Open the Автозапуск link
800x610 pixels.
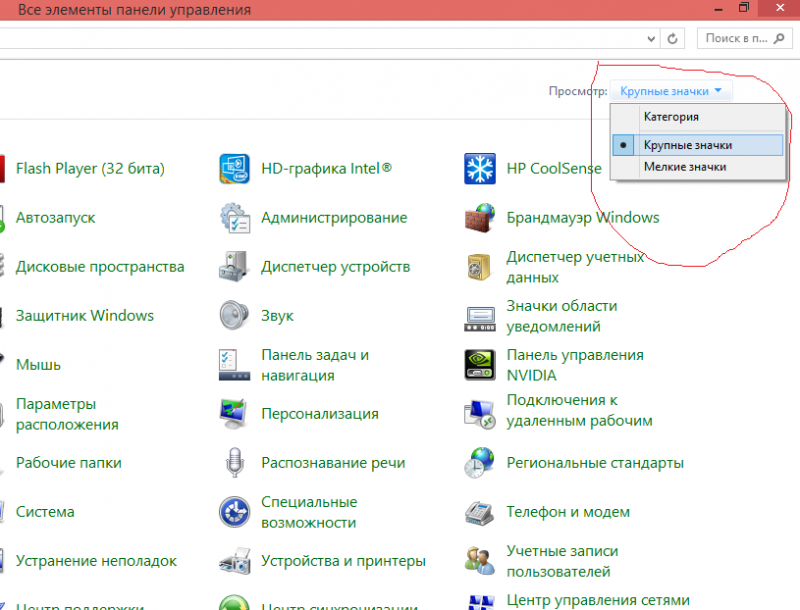coord(56,218)
